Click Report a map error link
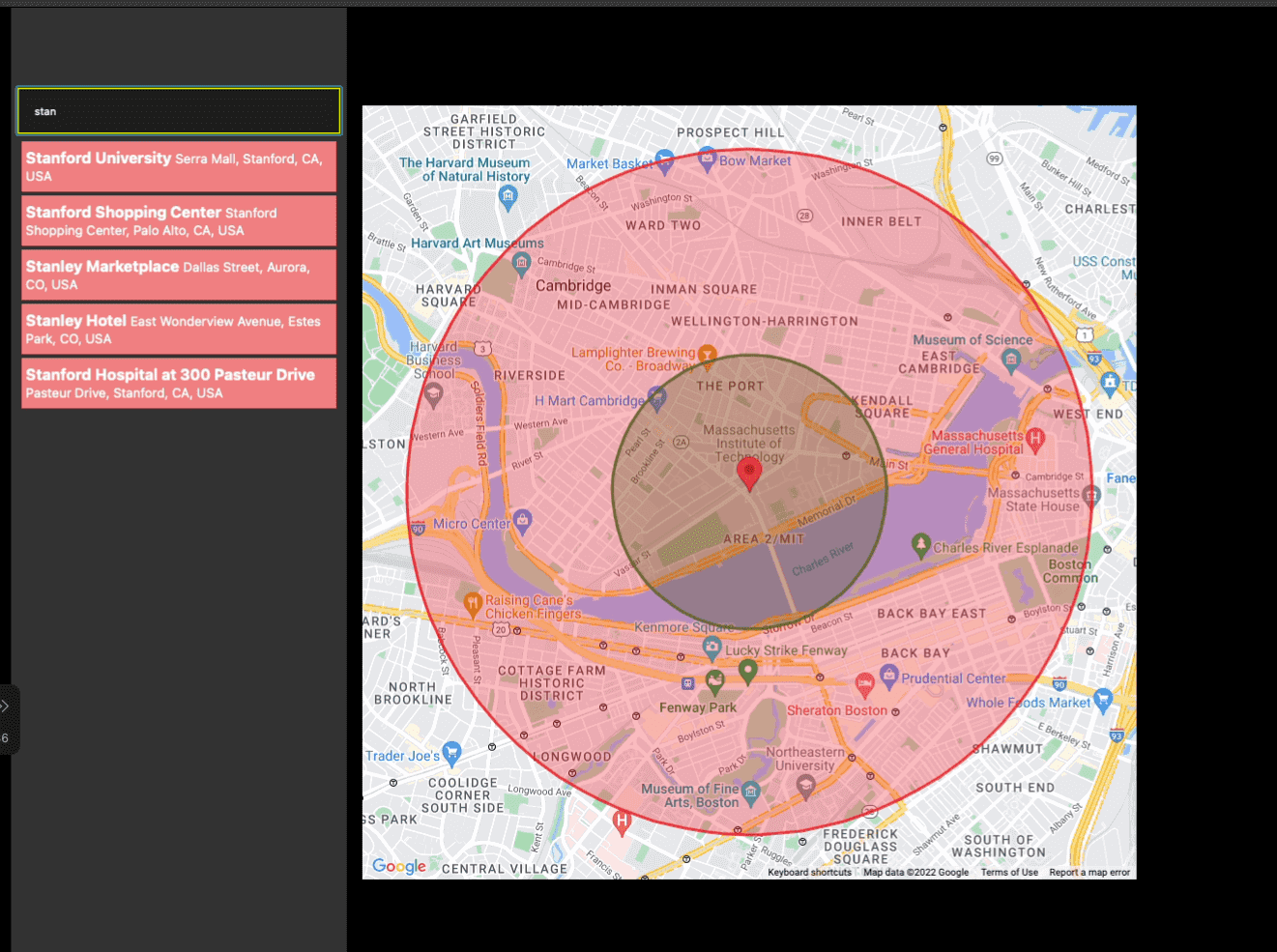 [x=1089, y=873]
